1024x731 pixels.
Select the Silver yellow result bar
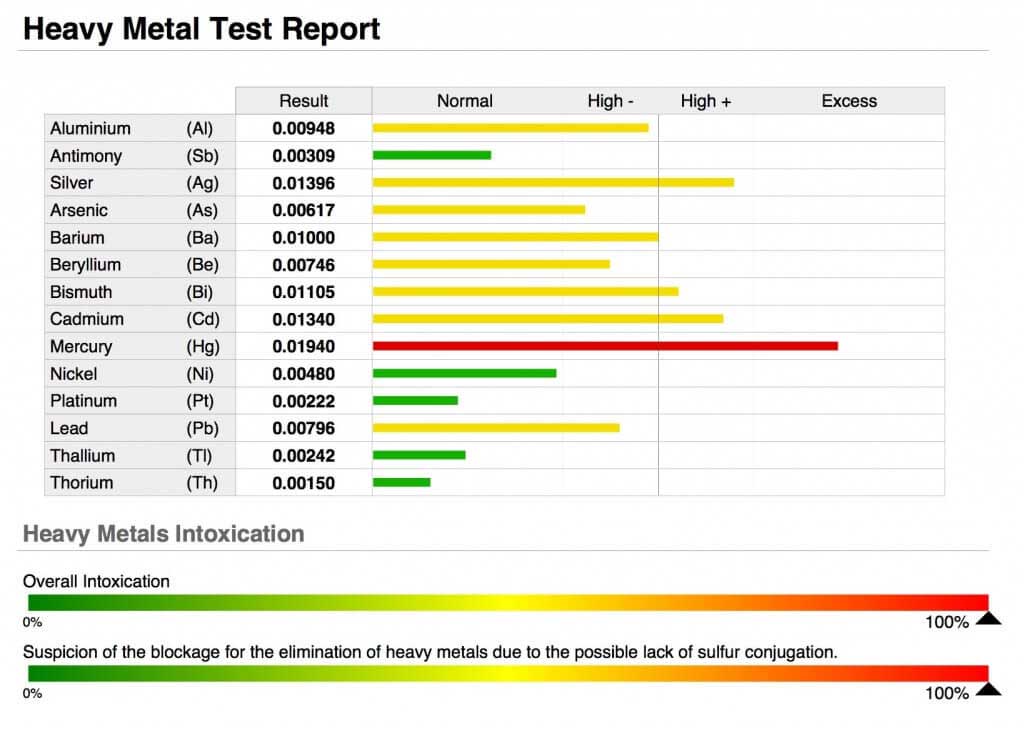tap(552, 182)
